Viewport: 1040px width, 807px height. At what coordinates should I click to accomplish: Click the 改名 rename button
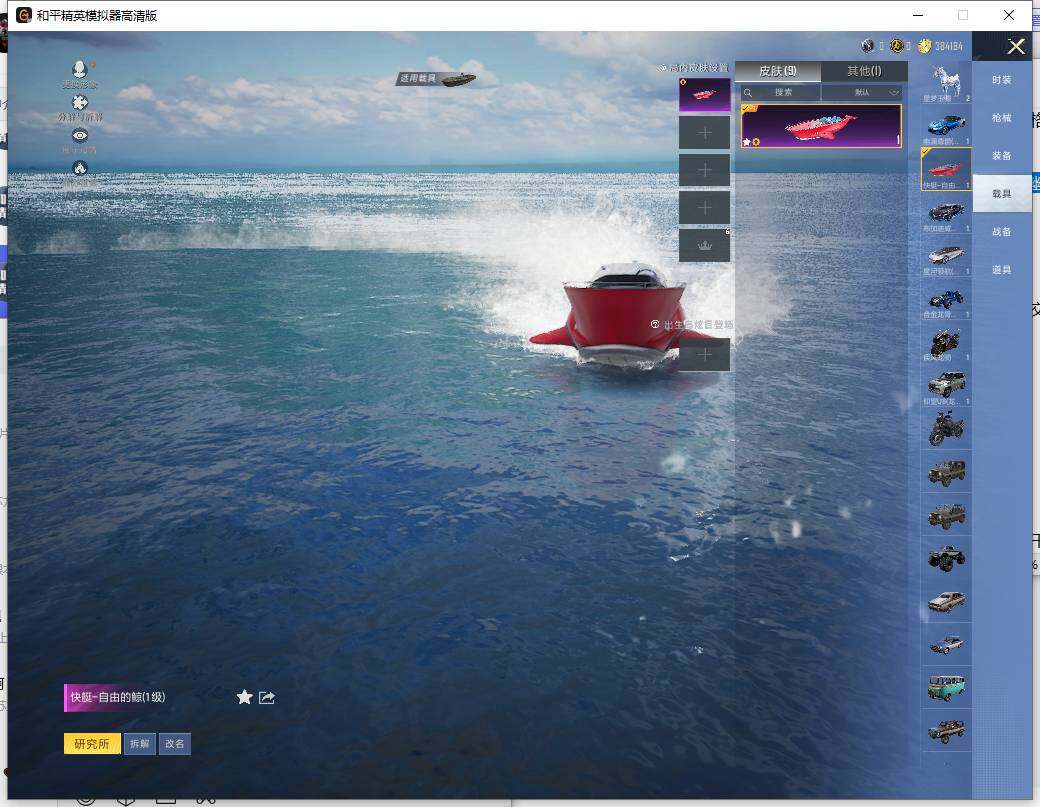click(x=174, y=744)
